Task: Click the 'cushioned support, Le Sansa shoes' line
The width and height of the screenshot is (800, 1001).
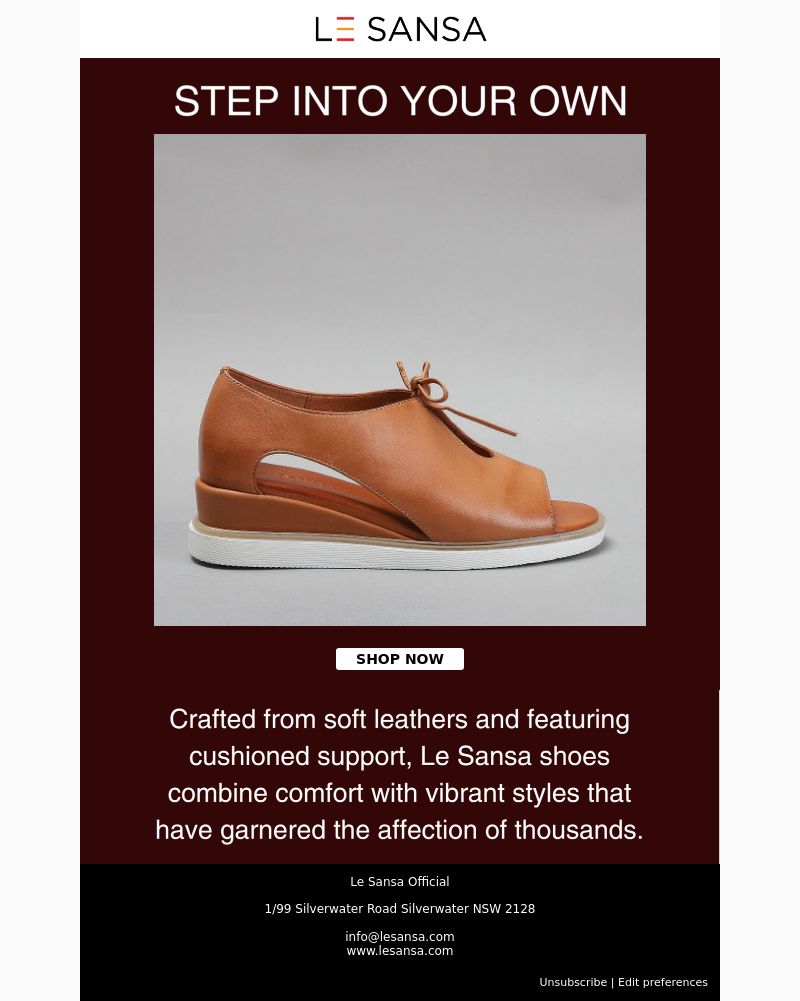Action: click(x=400, y=756)
